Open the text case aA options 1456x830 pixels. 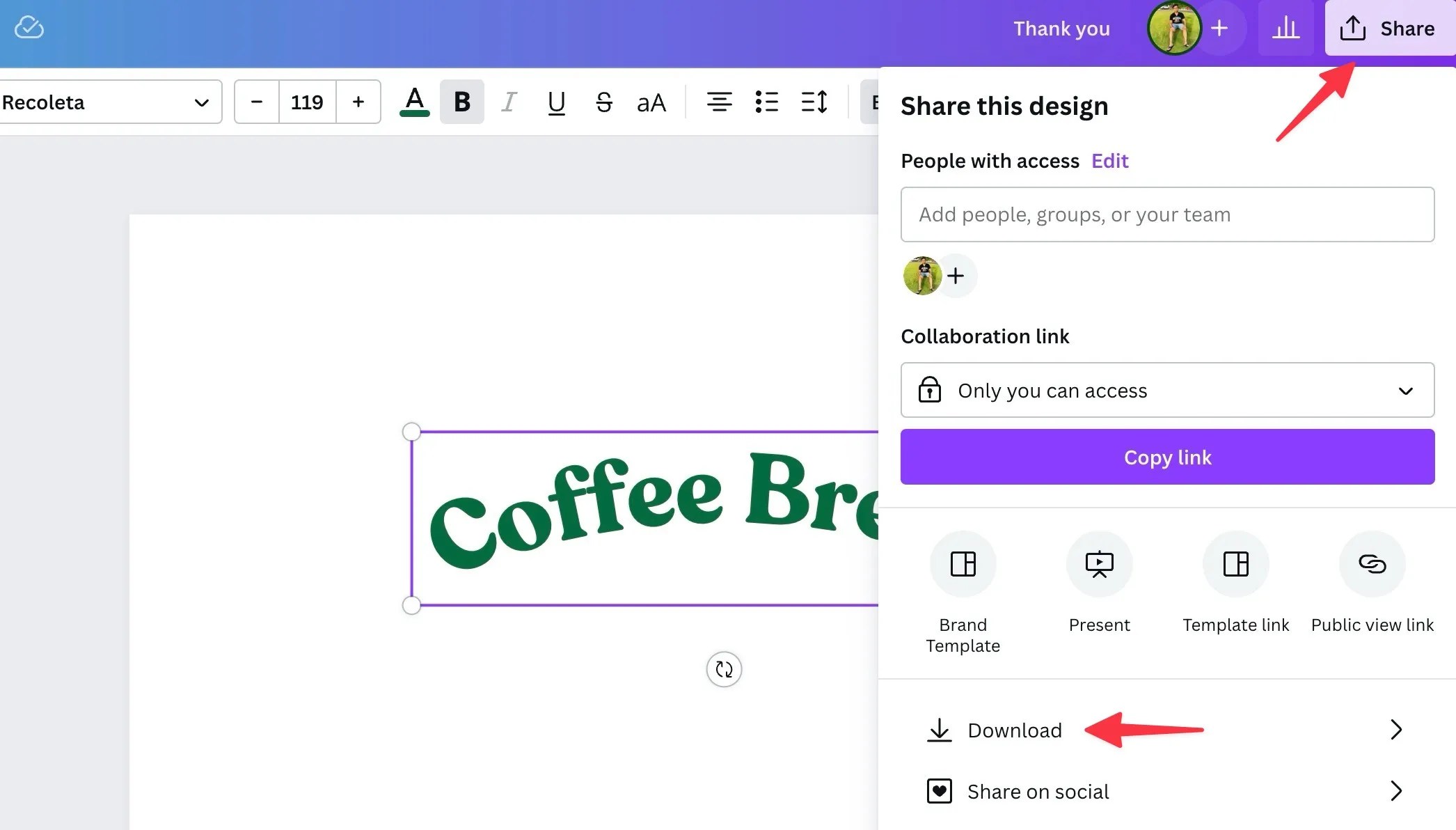651,102
